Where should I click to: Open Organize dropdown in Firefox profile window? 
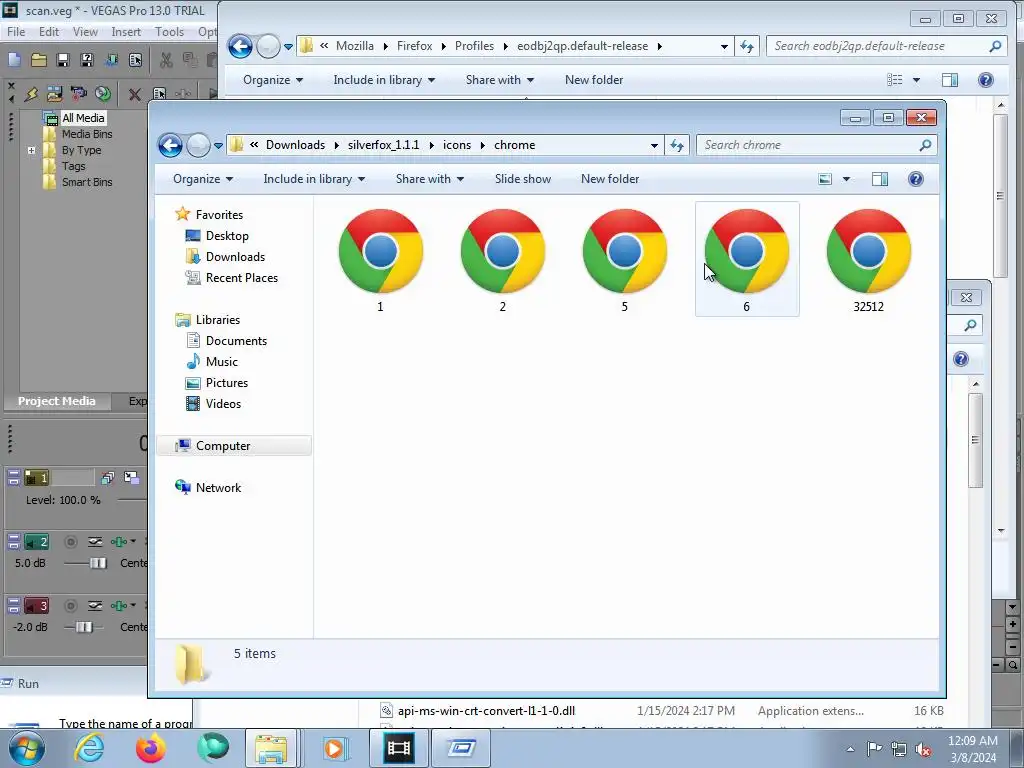point(272,80)
